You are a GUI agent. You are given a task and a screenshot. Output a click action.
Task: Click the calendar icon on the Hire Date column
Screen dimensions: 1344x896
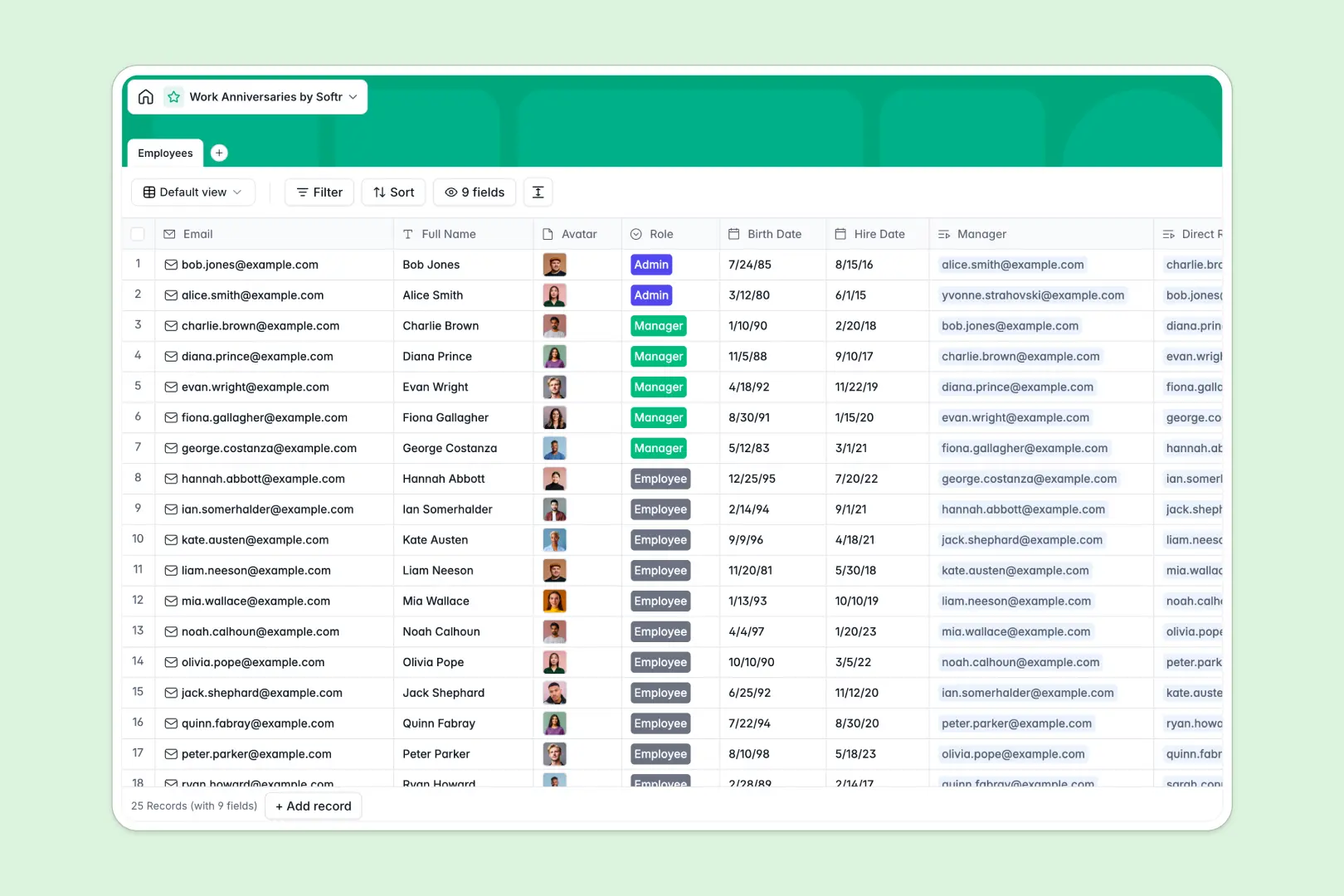point(840,233)
